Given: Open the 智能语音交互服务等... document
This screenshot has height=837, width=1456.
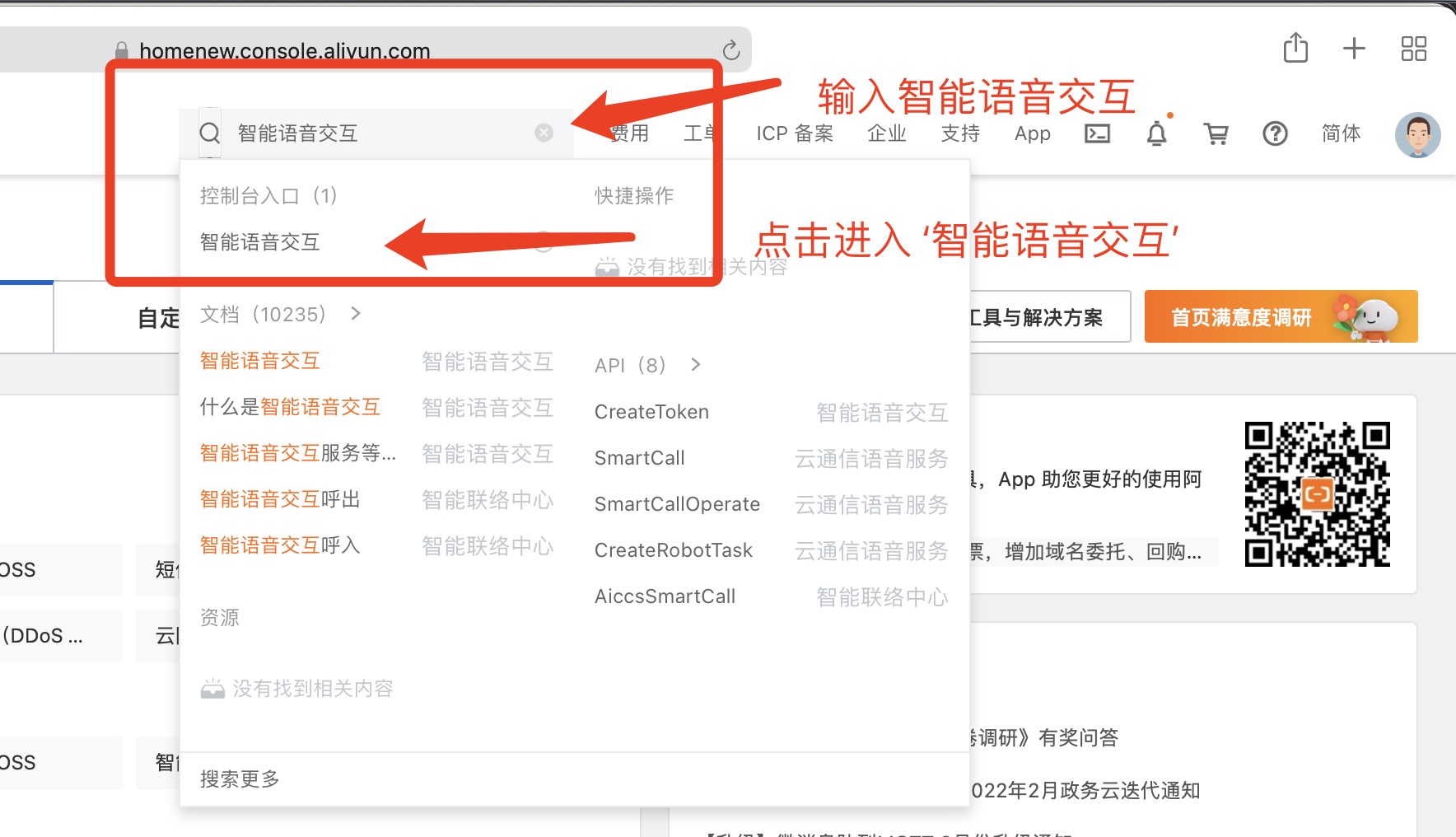Looking at the screenshot, I should coord(298,453).
